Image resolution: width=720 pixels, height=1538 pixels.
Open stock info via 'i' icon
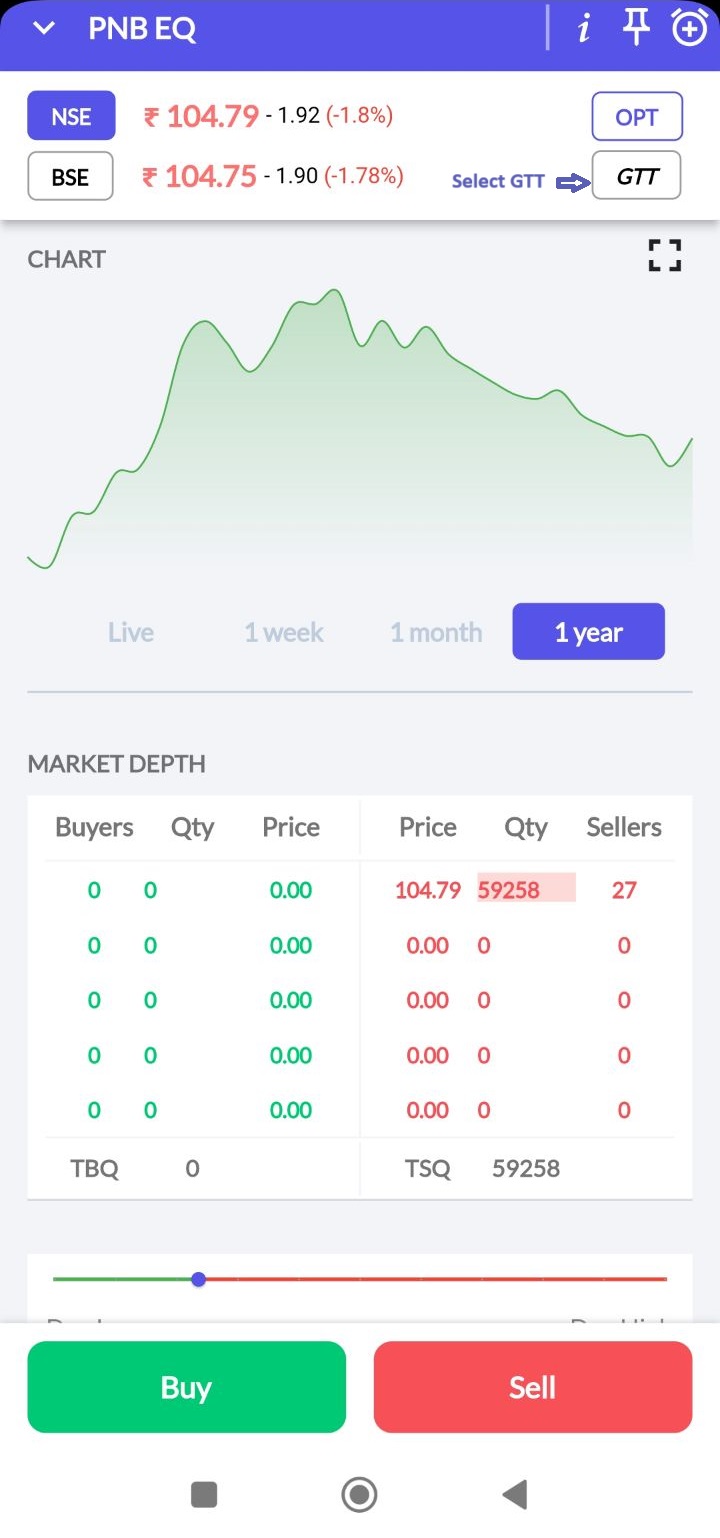click(584, 29)
